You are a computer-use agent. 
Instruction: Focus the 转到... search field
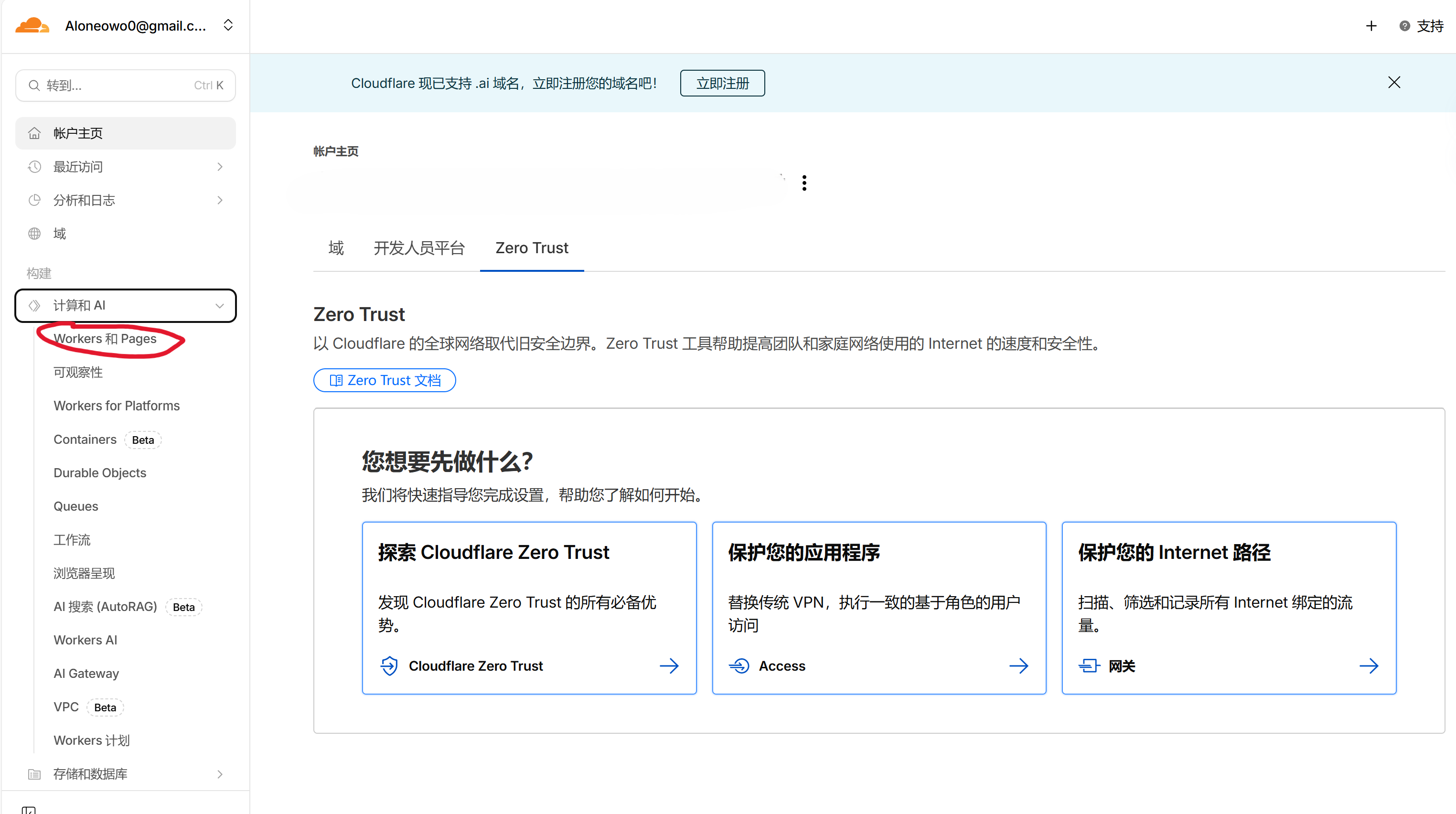pos(126,86)
